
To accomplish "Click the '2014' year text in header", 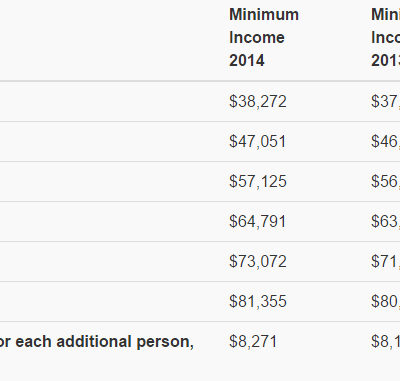I will pyautogui.click(x=247, y=60).
